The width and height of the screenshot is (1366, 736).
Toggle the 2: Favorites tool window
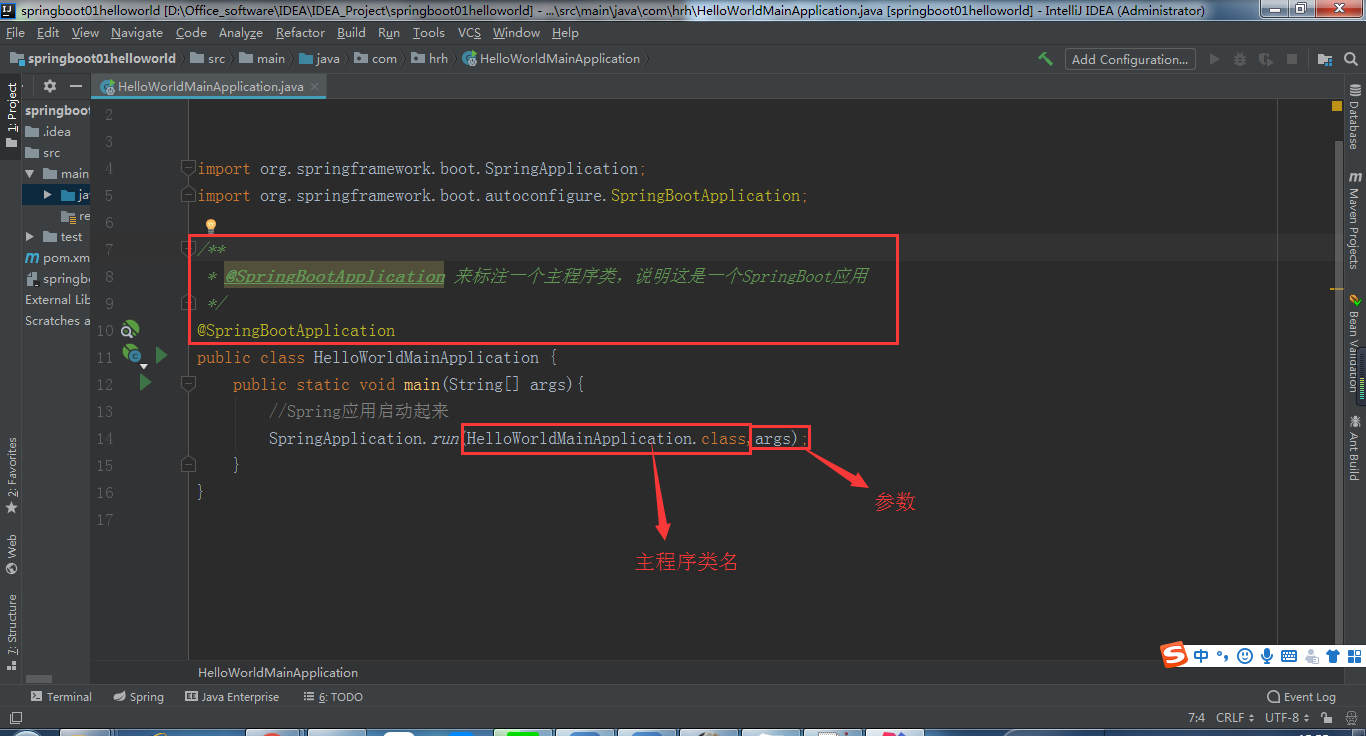point(12,475)
